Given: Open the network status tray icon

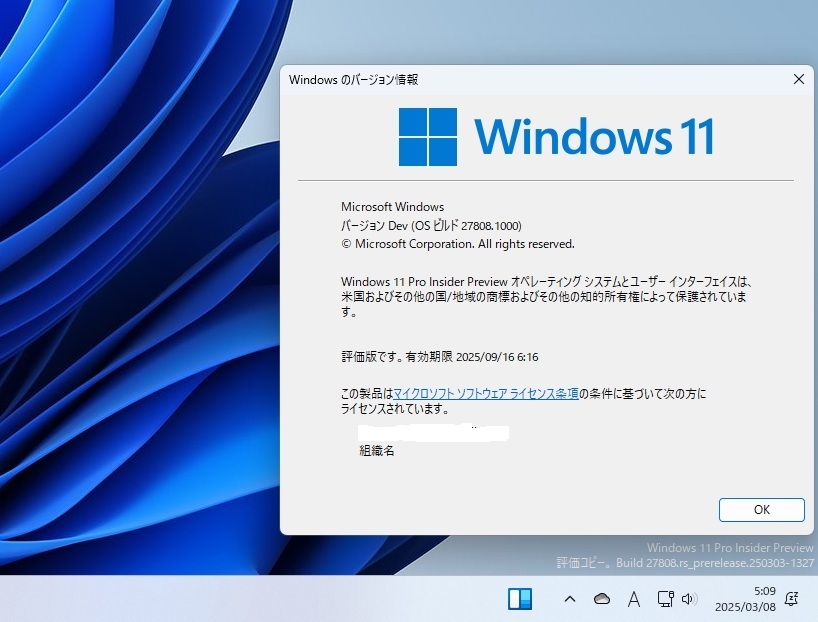Looking at the screenshot, I should click(x=665, y=599).
